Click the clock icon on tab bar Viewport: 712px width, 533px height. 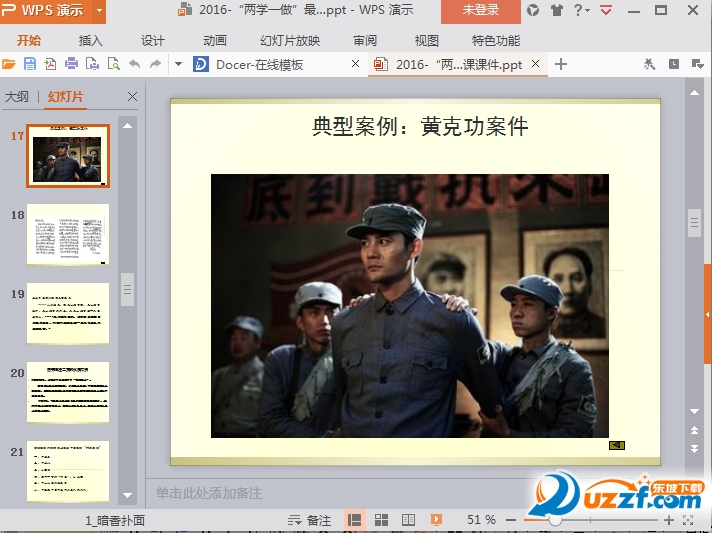coord(674,64)
